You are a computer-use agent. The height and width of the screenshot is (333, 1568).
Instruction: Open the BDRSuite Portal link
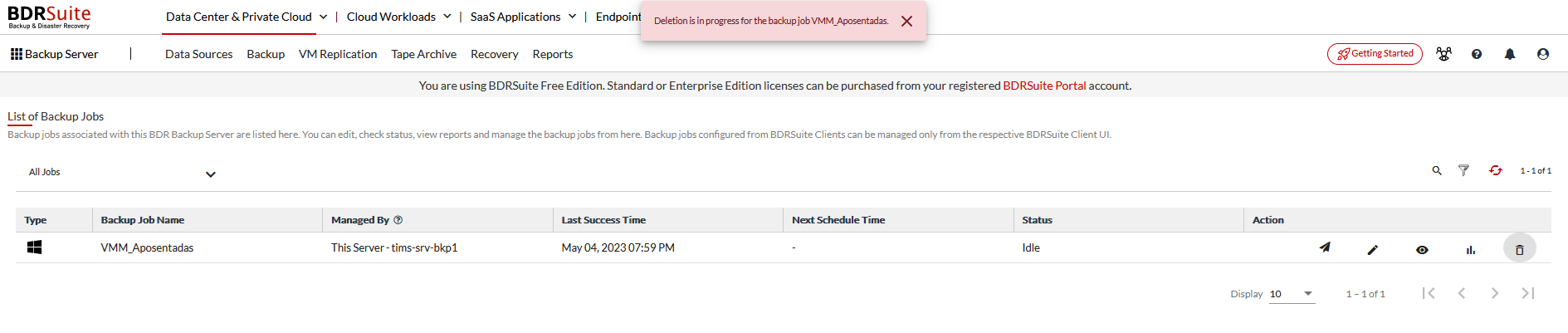click(1044, 86)
